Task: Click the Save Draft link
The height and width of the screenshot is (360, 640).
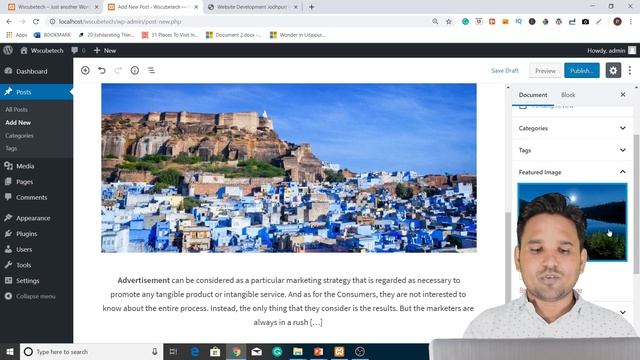Action: coord(504,70)
